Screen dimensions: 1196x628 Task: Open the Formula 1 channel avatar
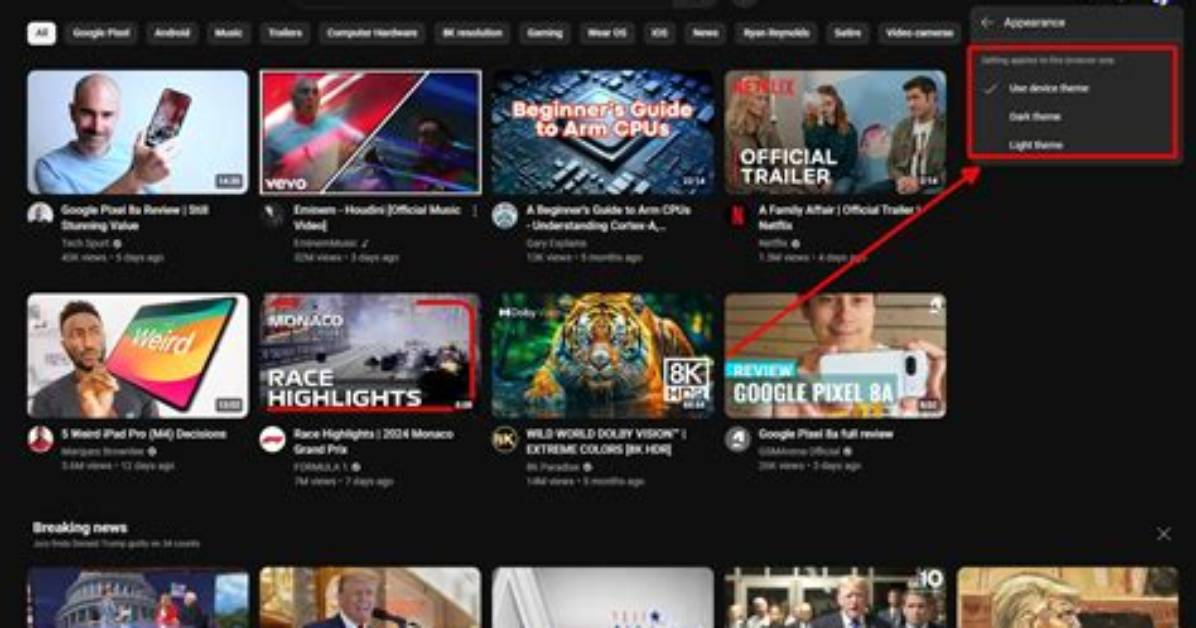tap(272, 440)
